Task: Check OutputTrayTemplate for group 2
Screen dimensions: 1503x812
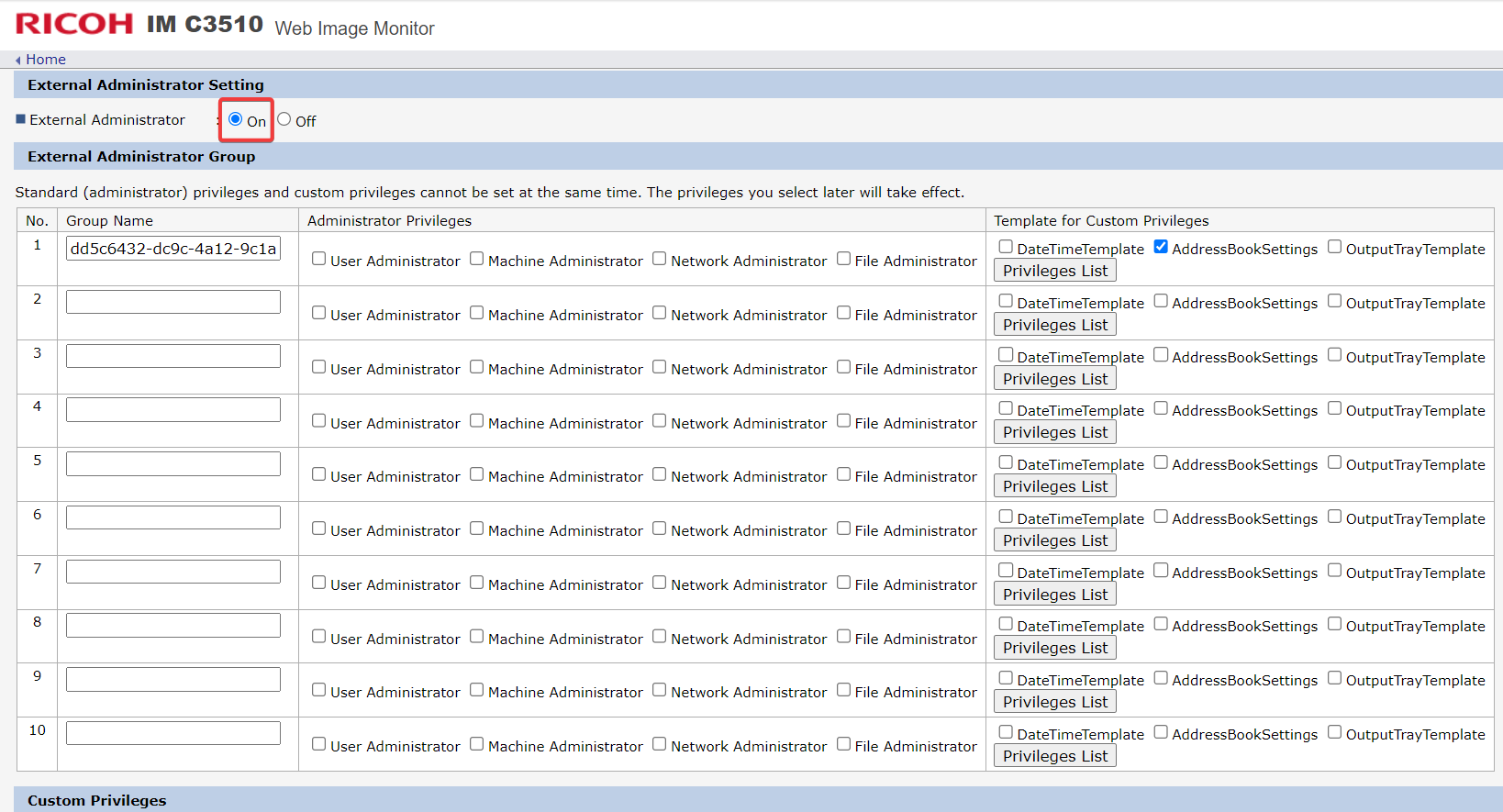Action: pyautogui.click(x=1335, y=301)
